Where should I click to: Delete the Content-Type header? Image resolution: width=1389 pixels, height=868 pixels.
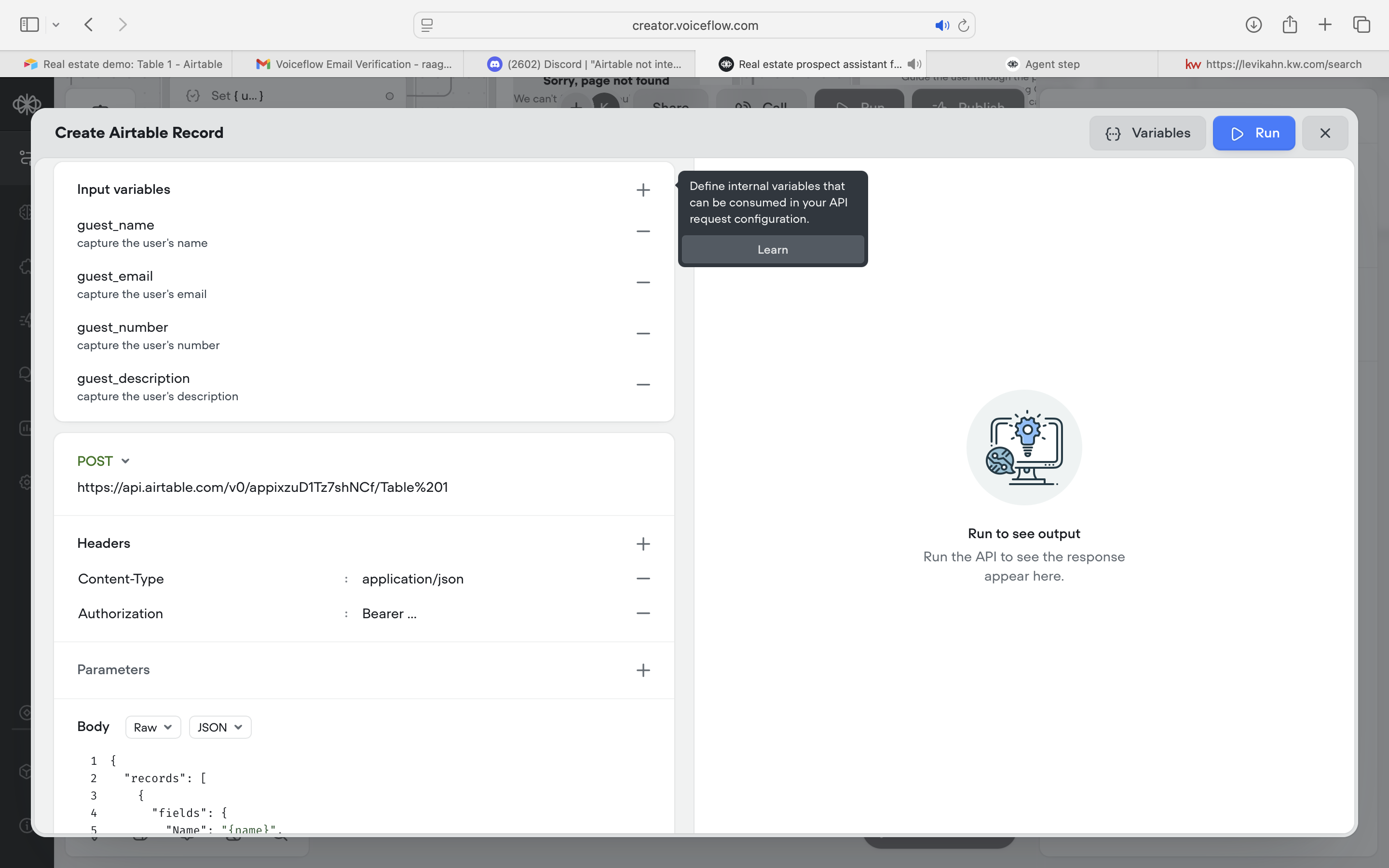[643, 579]
